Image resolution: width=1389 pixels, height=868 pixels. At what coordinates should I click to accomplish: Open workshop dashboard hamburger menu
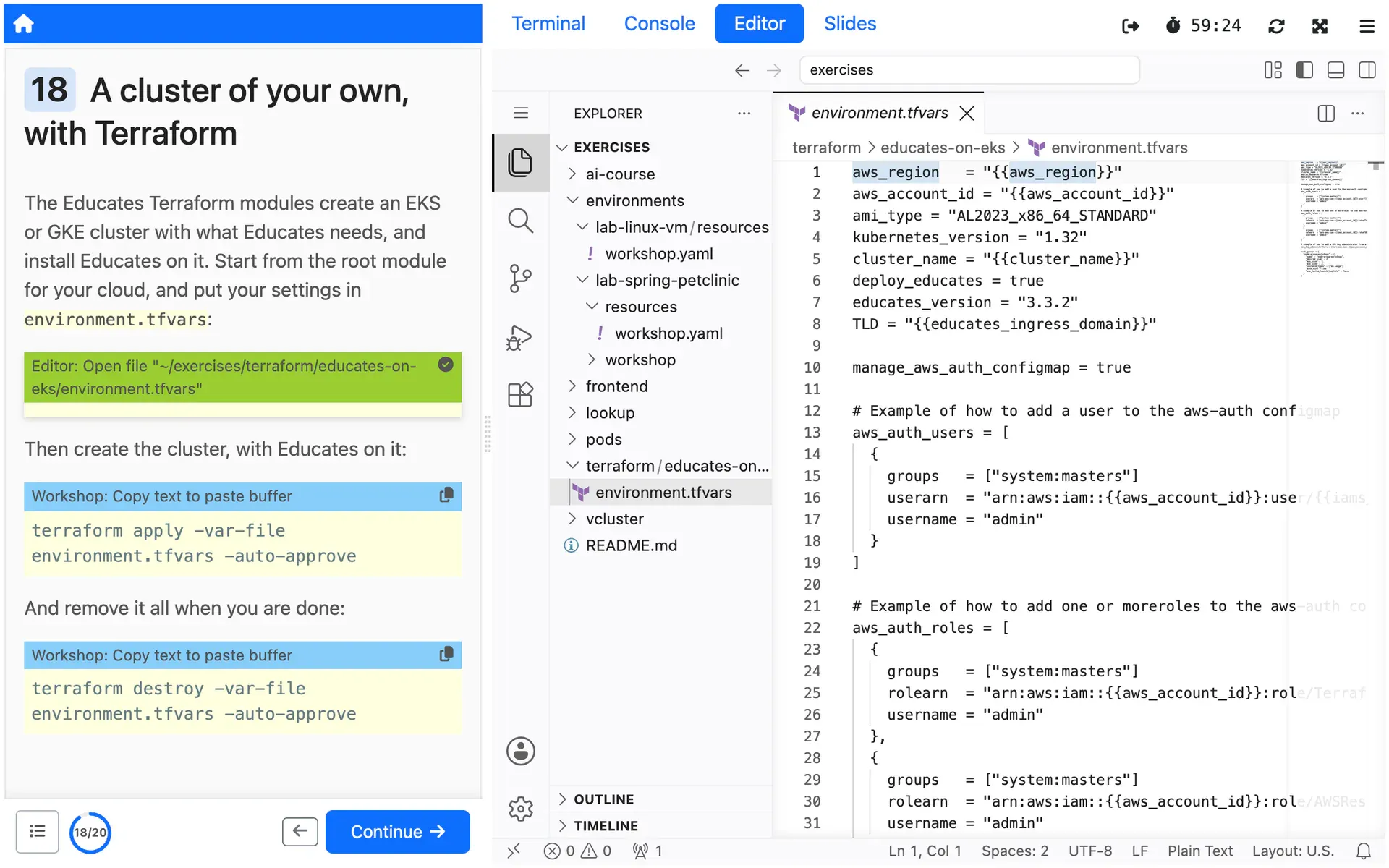pyautogui.click(x=1366, y=26)
